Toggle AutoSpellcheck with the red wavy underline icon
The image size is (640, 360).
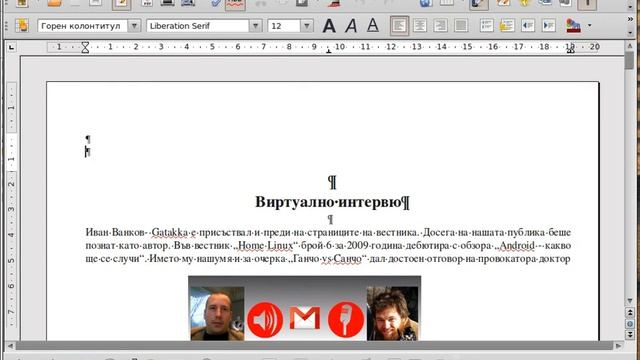236,4
